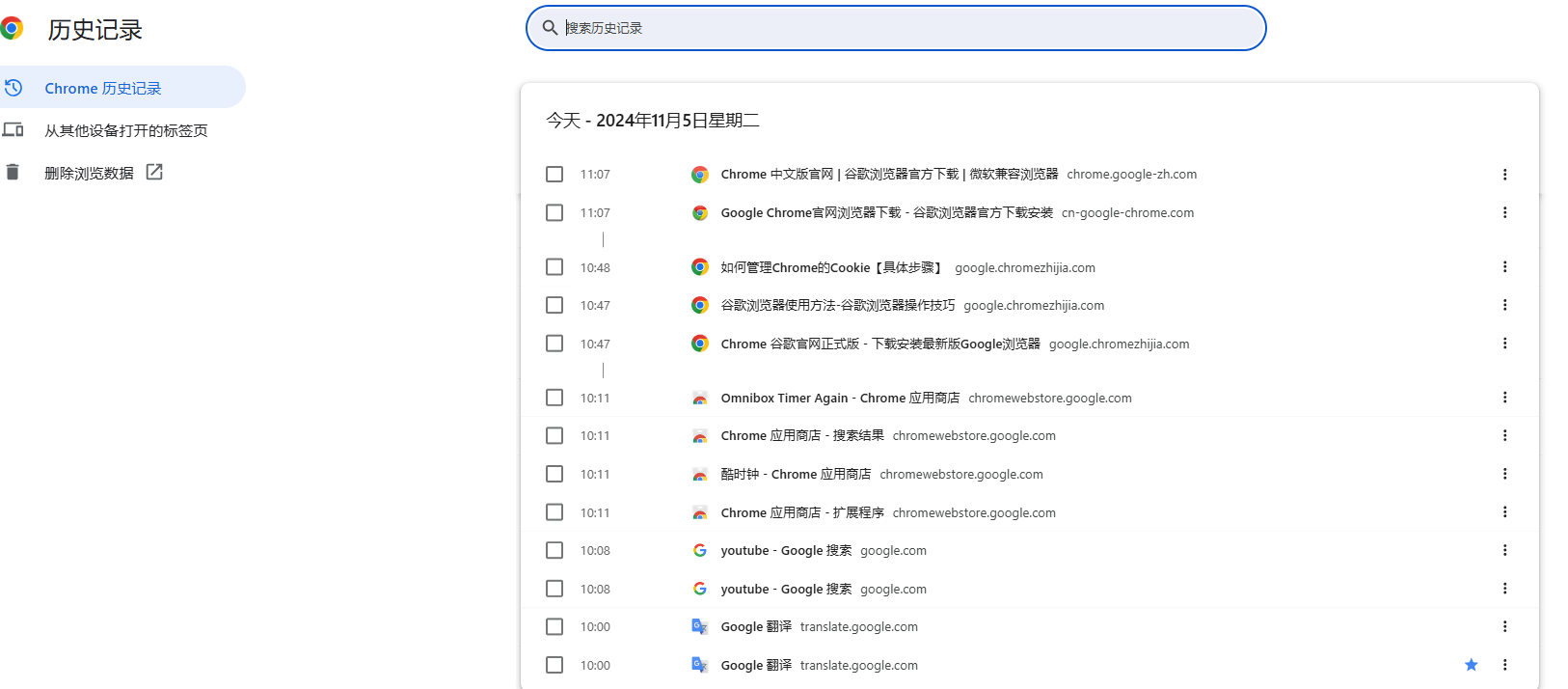Open the Chrome 应用商店 - 扩展程序 link
Image resolution: width=1568 pixels, height=689 pixels.
coord(801,512)
